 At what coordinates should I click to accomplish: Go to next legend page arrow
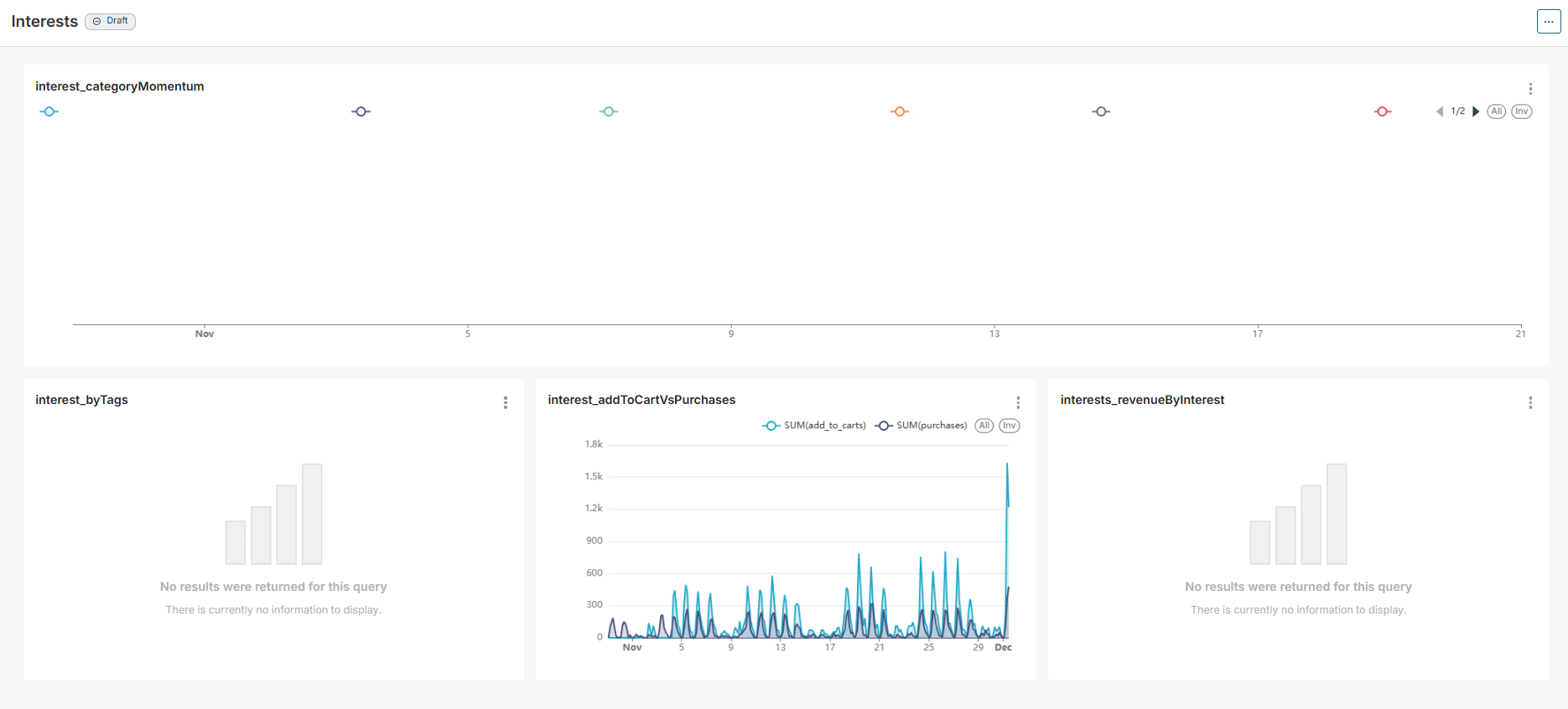tap(1476, 111)
